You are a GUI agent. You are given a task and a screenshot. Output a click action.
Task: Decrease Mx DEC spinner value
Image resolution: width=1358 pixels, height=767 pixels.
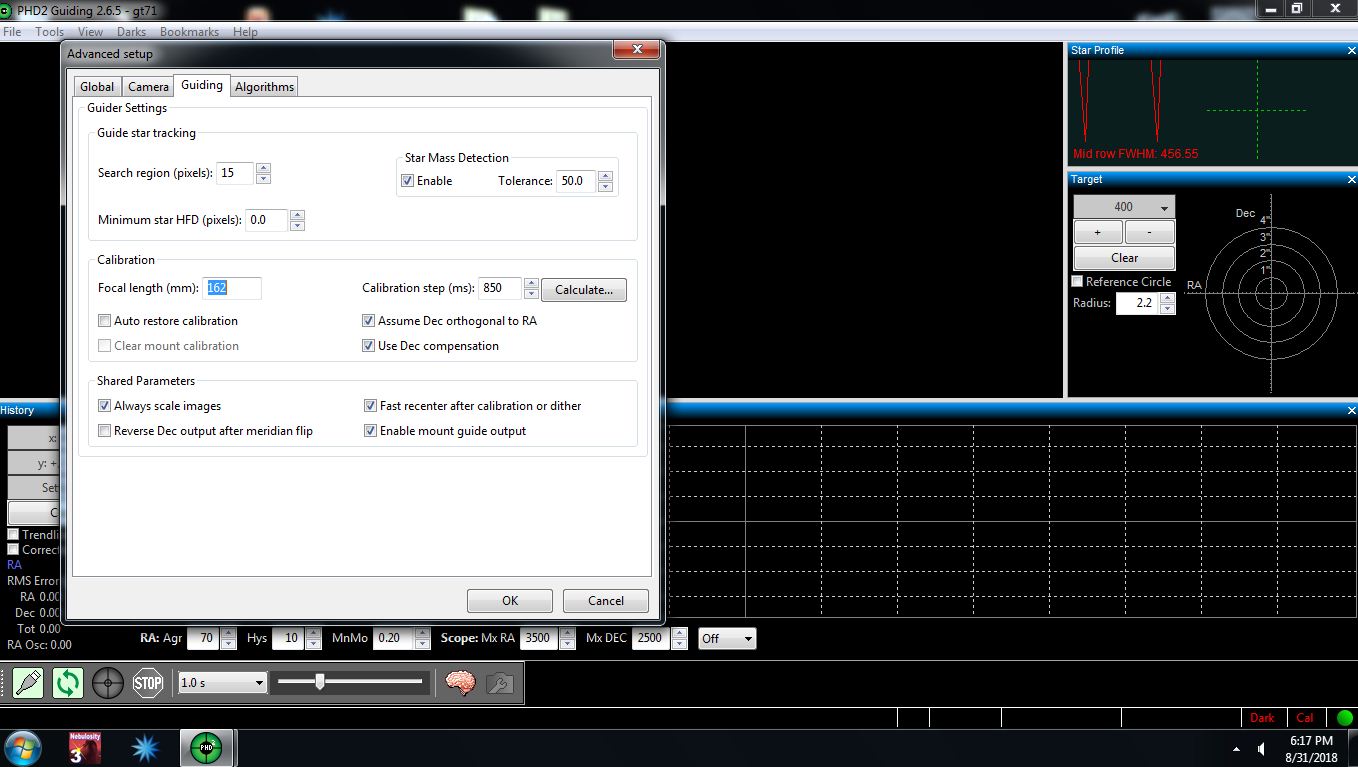tap(680, 644)
